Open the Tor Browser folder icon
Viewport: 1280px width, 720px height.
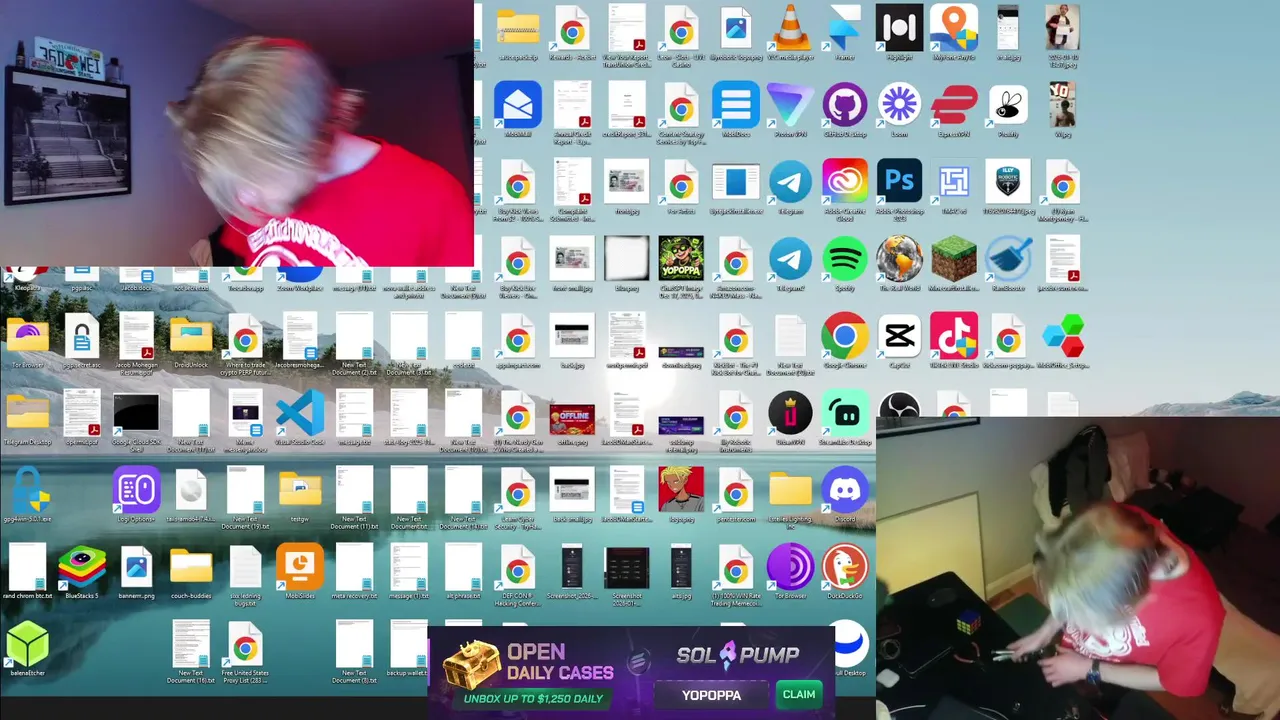tap(27, 336)
